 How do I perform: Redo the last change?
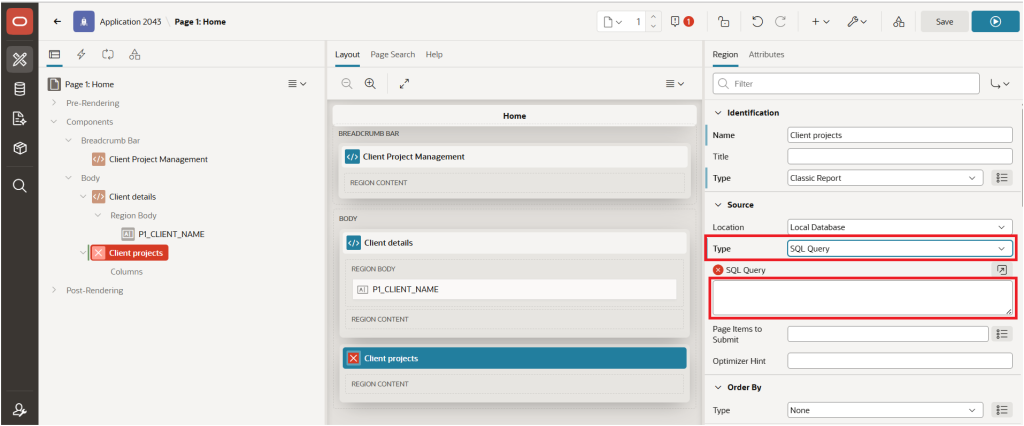(x=780, y=22)
